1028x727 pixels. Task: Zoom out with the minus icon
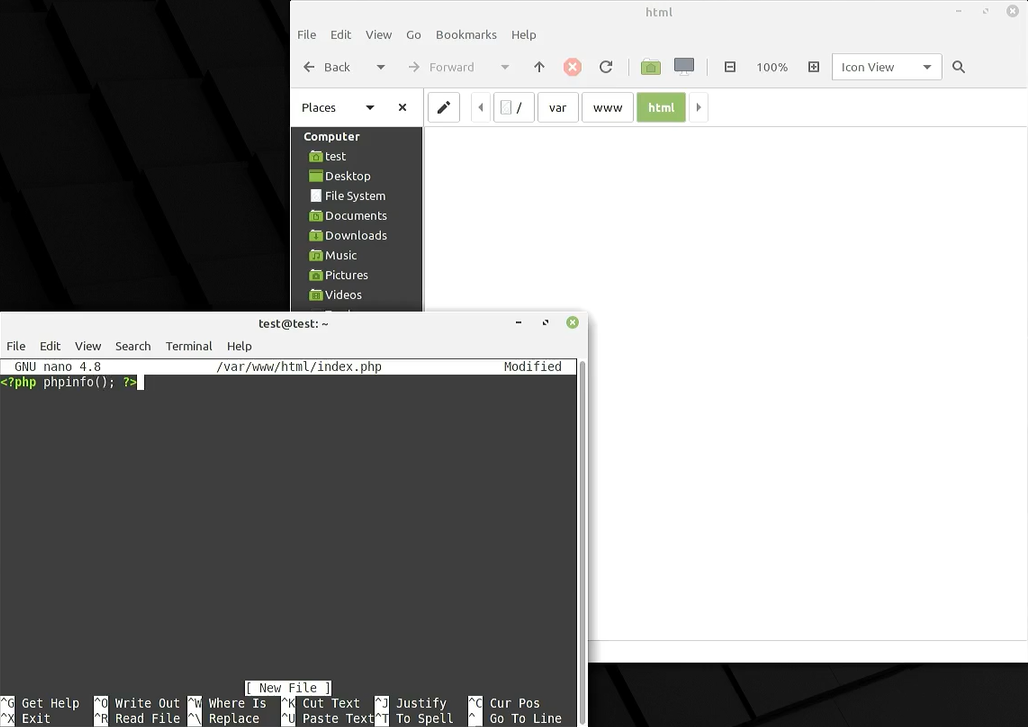(x=730, y=67)
